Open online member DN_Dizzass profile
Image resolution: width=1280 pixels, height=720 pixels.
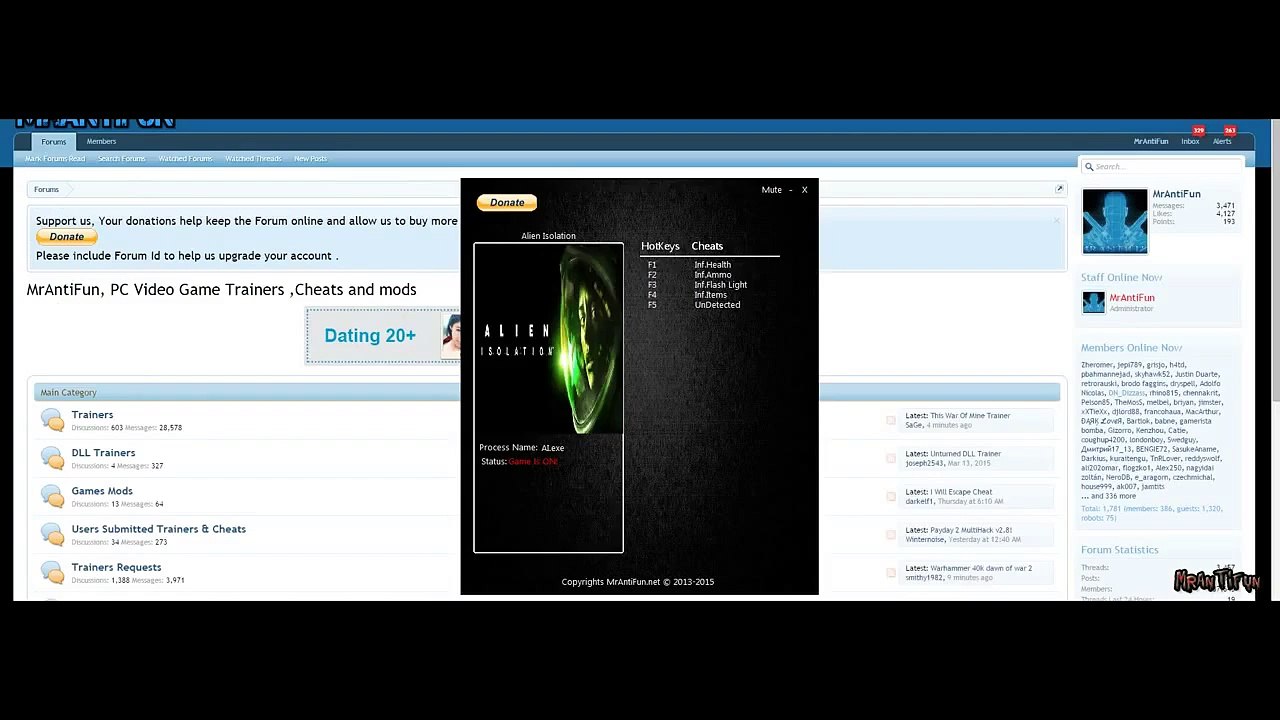(x=1126, y=393)
